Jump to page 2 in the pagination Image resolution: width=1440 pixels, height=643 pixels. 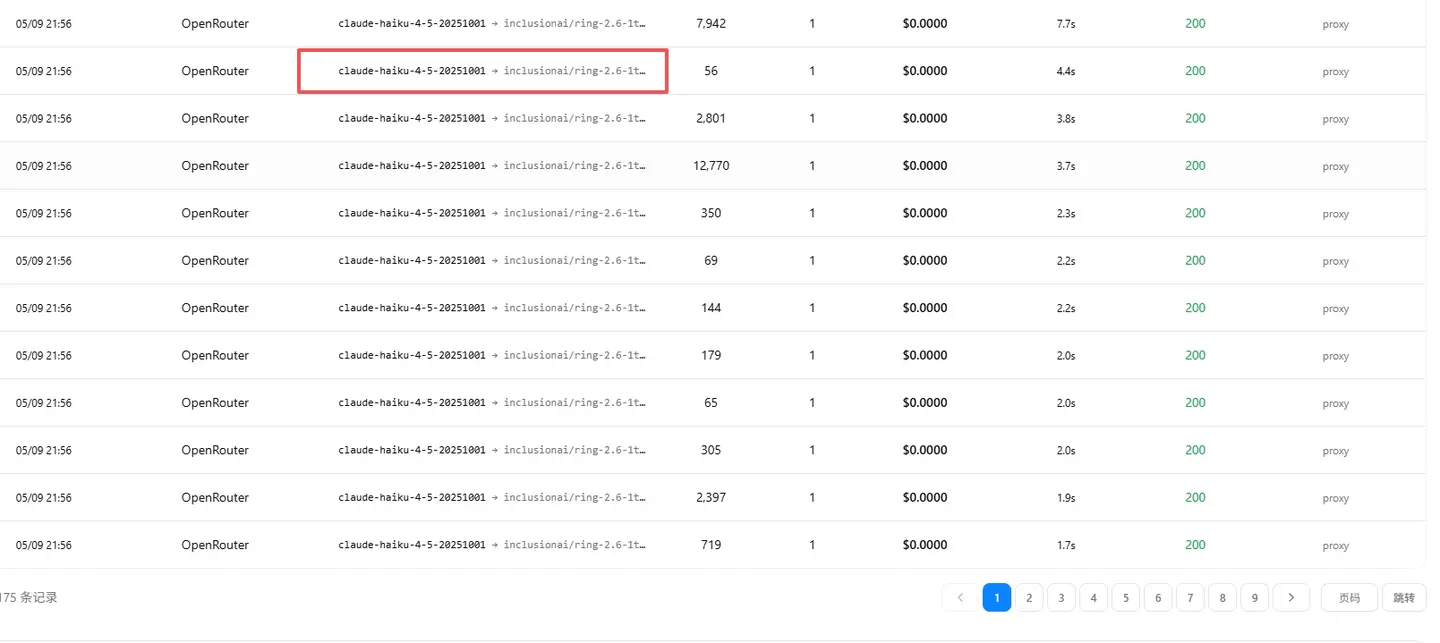tap(1029, 598)
